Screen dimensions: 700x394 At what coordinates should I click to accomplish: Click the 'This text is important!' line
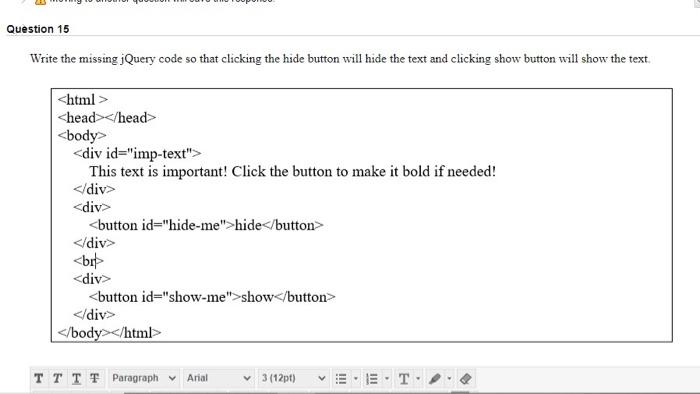coord(293,171)
